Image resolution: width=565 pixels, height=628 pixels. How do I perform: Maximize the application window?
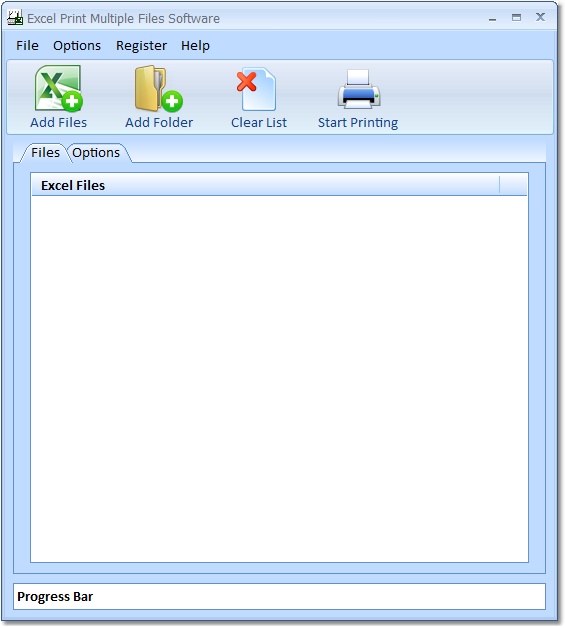pyautogui.click(x=517, y=18)
